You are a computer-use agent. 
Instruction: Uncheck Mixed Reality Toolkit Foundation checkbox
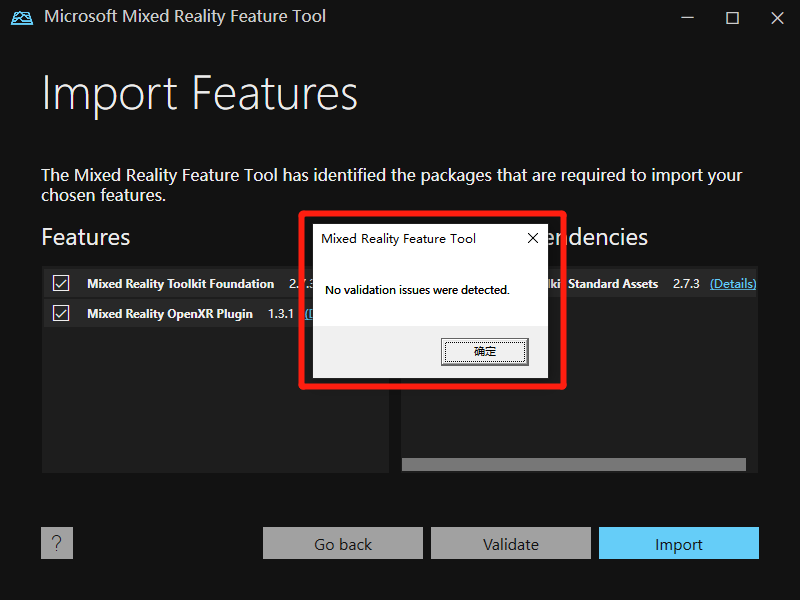[61, 283]
